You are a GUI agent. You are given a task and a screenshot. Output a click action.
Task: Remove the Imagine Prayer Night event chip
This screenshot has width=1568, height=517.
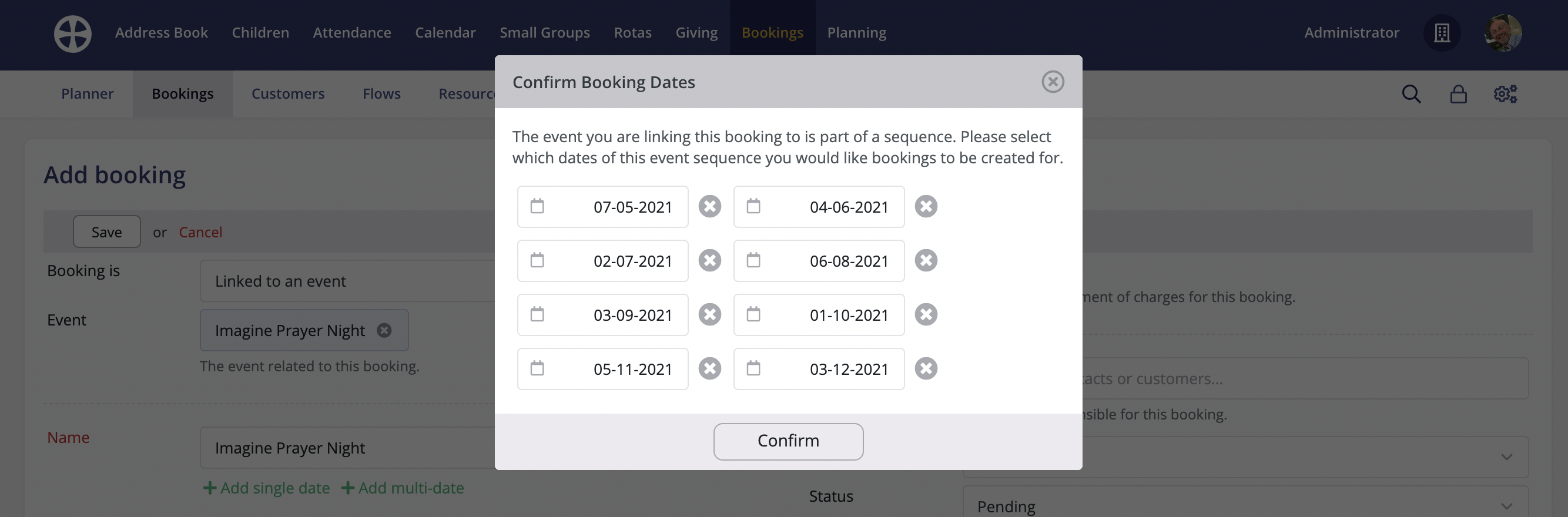[x=384, y=330]
